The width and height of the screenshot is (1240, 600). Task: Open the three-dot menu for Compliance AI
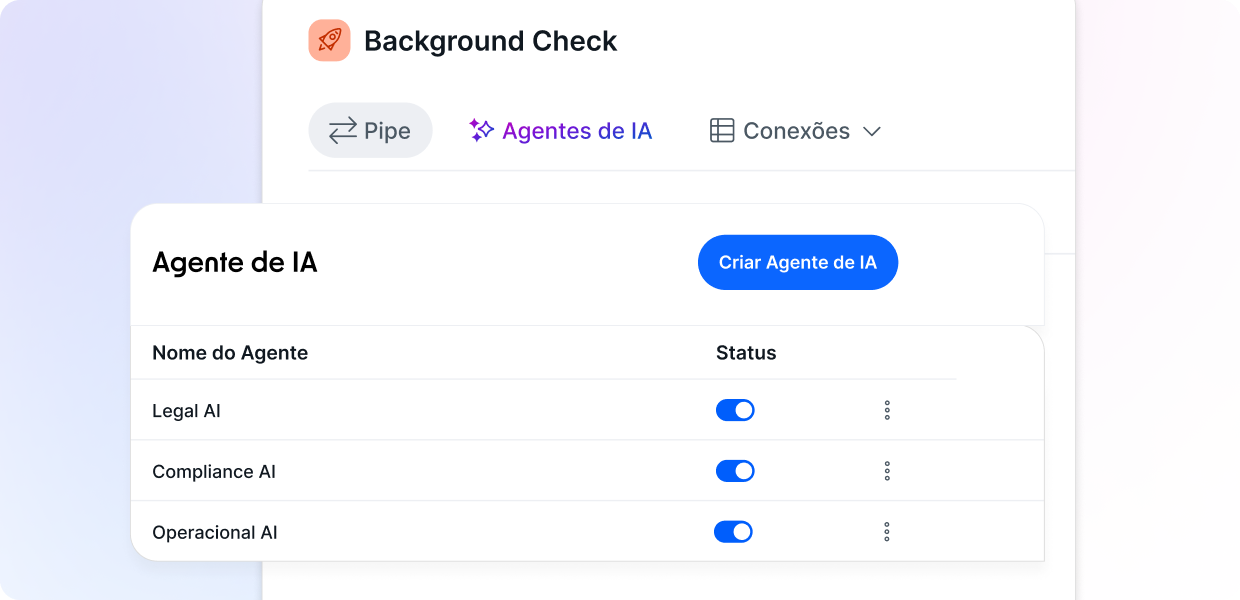point(887,471)
